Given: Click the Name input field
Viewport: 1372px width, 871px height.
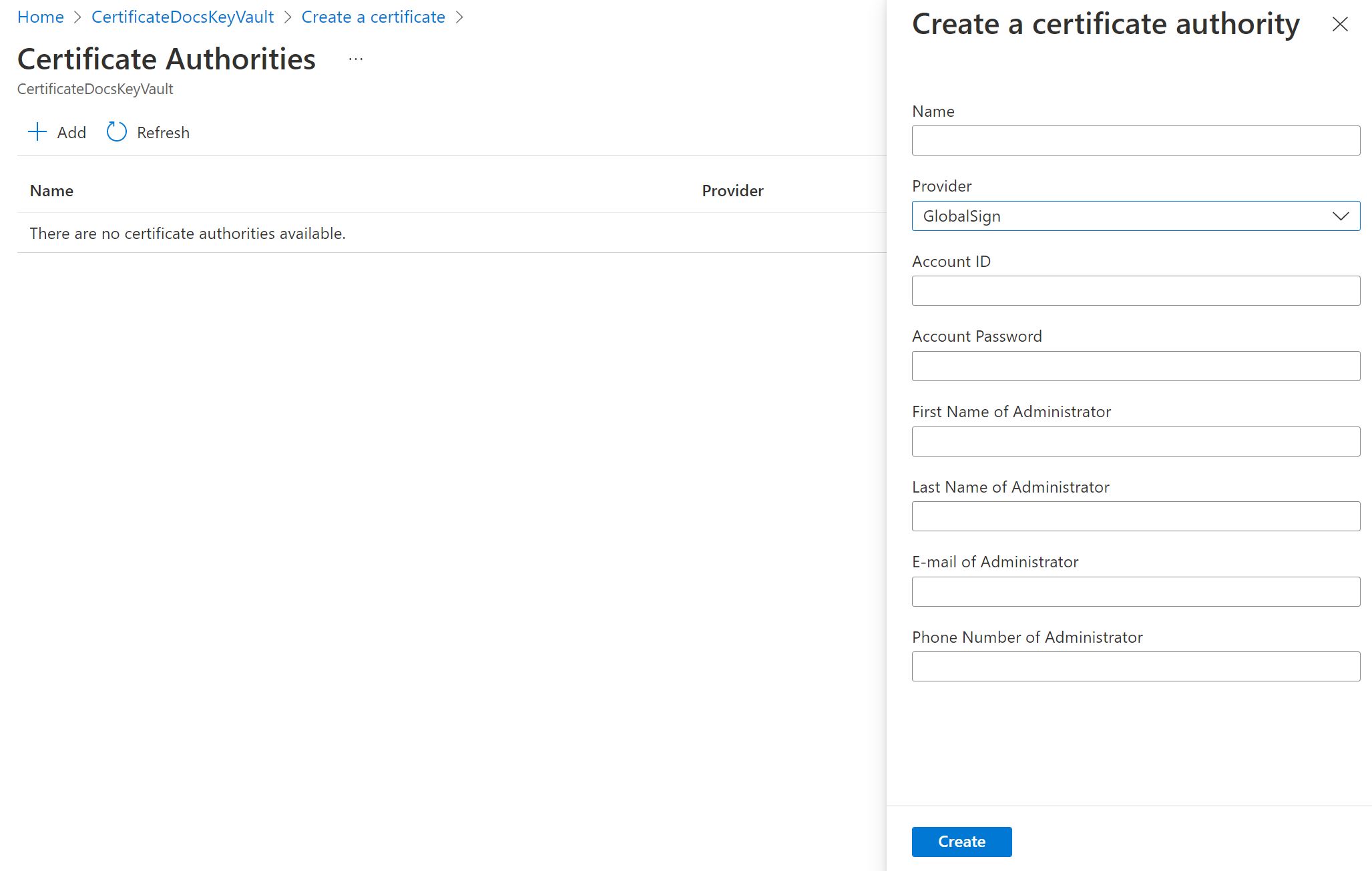Looking at the screenshot, I should point(1136,140).
